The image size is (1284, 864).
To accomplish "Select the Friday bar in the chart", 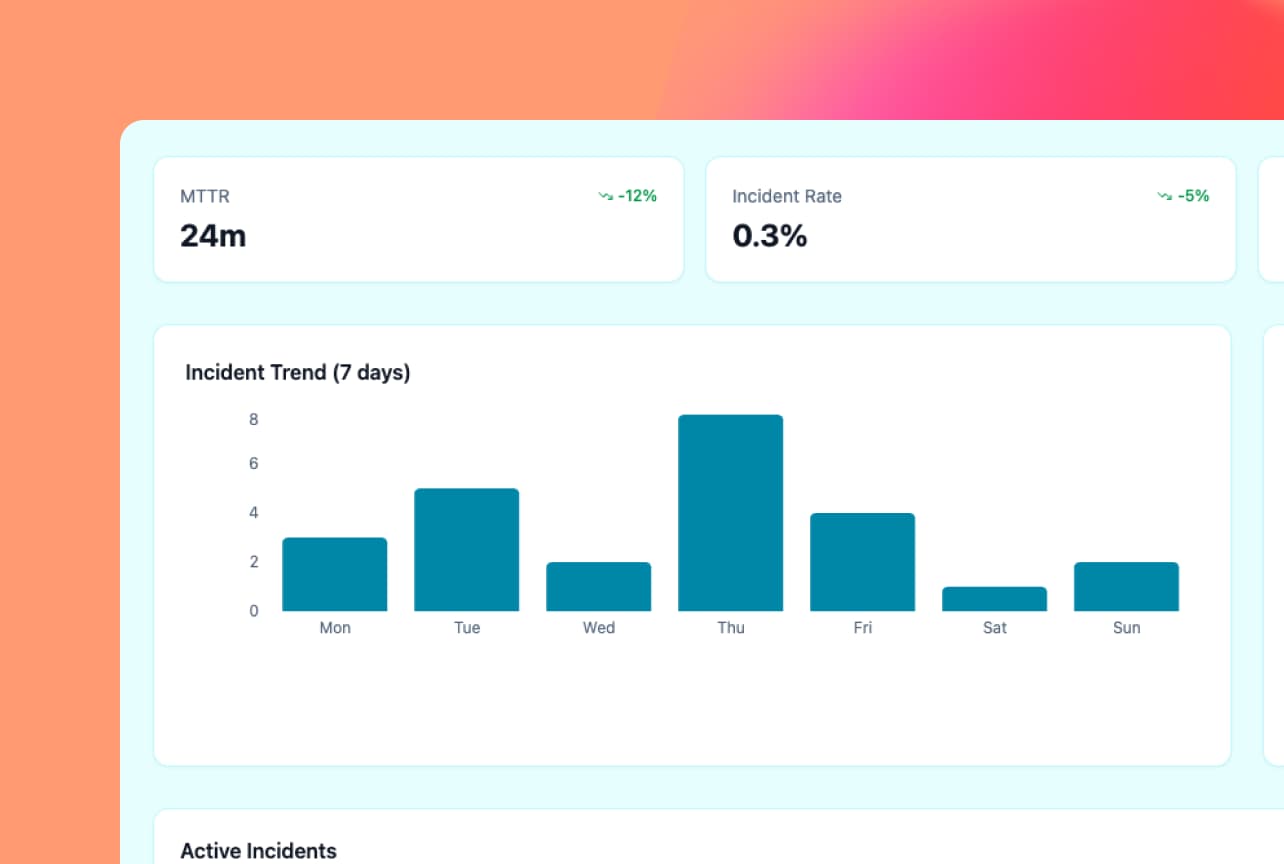I will 862,561.
